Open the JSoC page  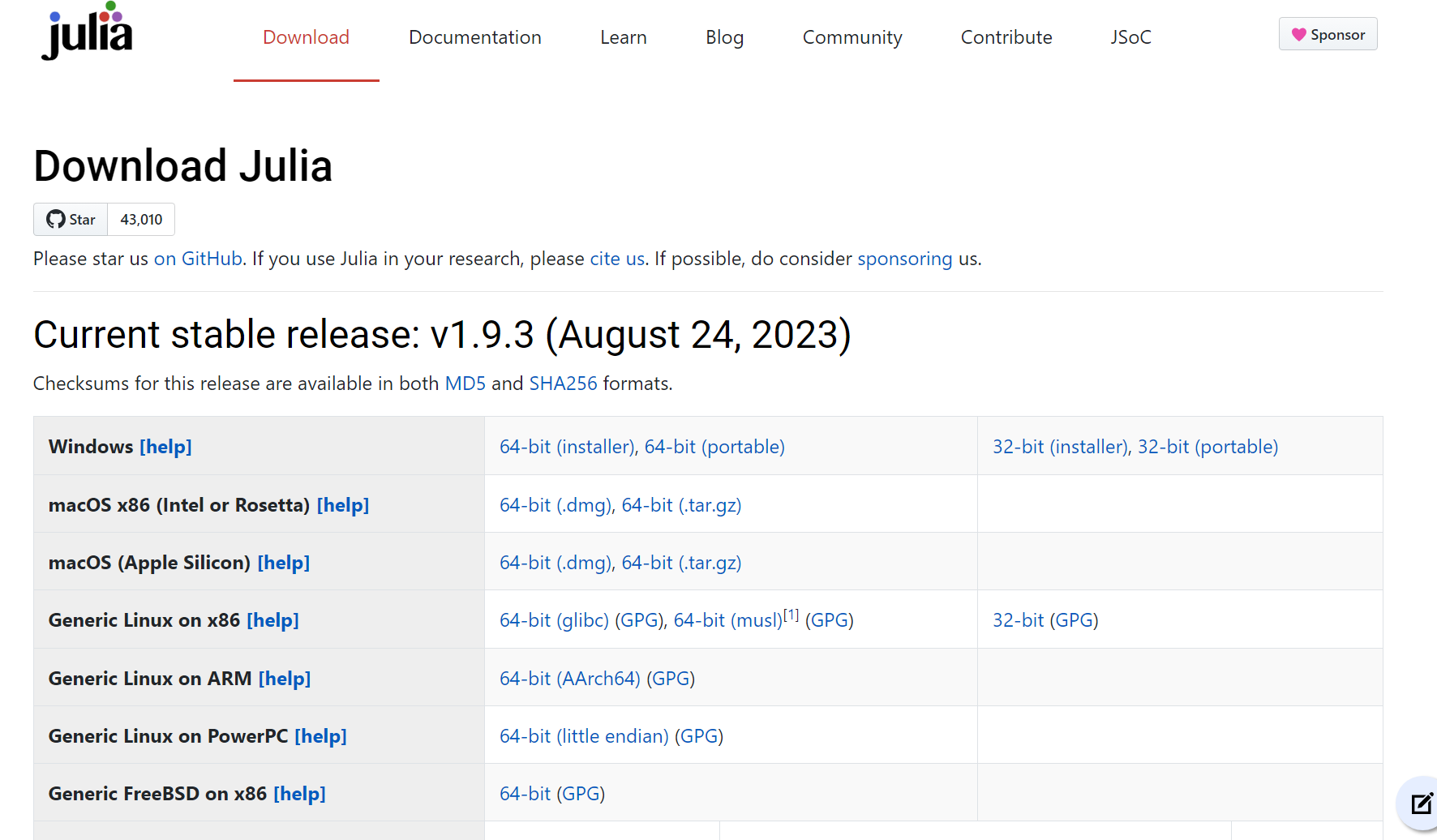(x=1130, y=37)
